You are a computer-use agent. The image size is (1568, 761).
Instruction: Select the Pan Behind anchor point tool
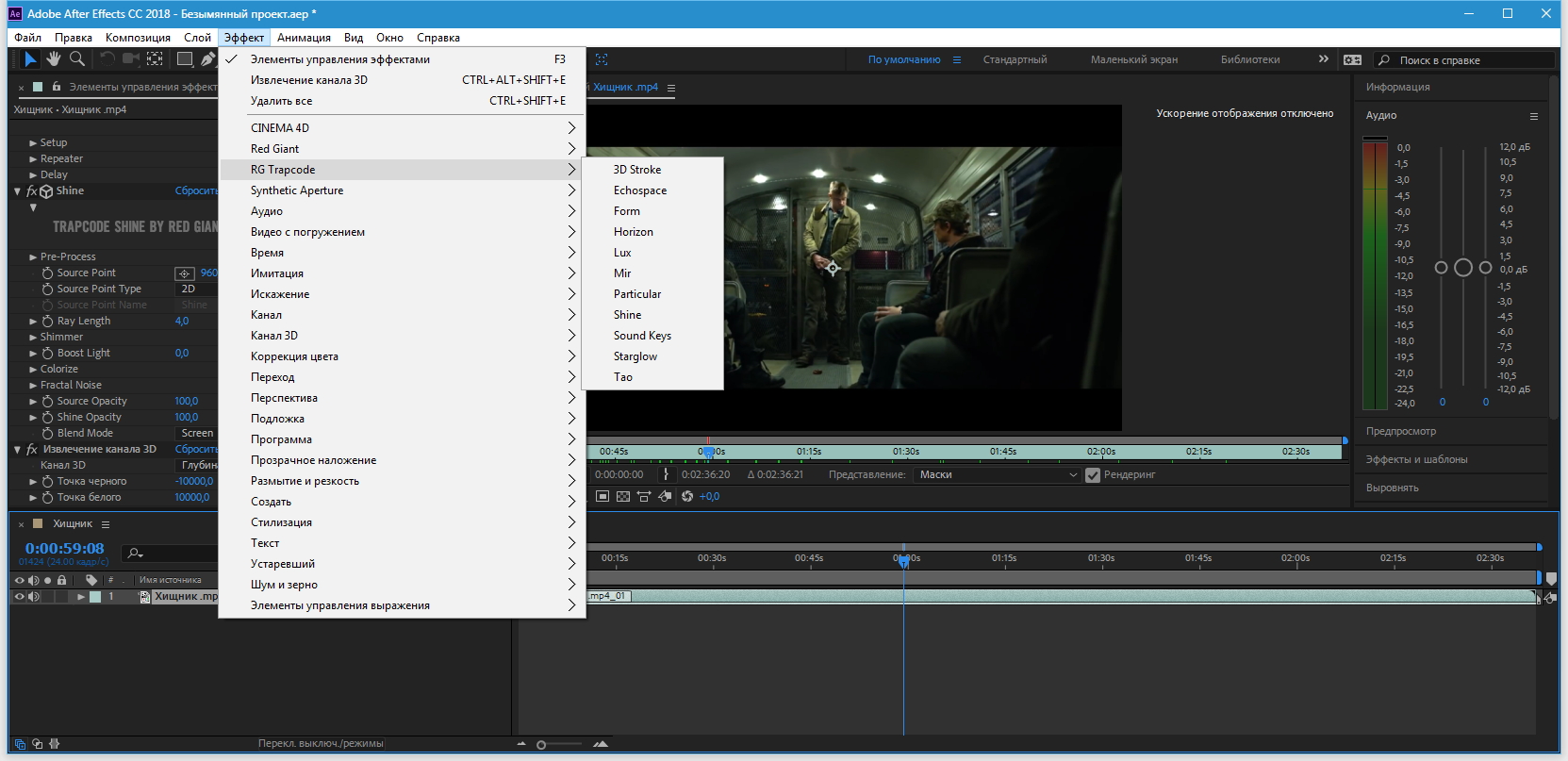[x=155, y=59]
